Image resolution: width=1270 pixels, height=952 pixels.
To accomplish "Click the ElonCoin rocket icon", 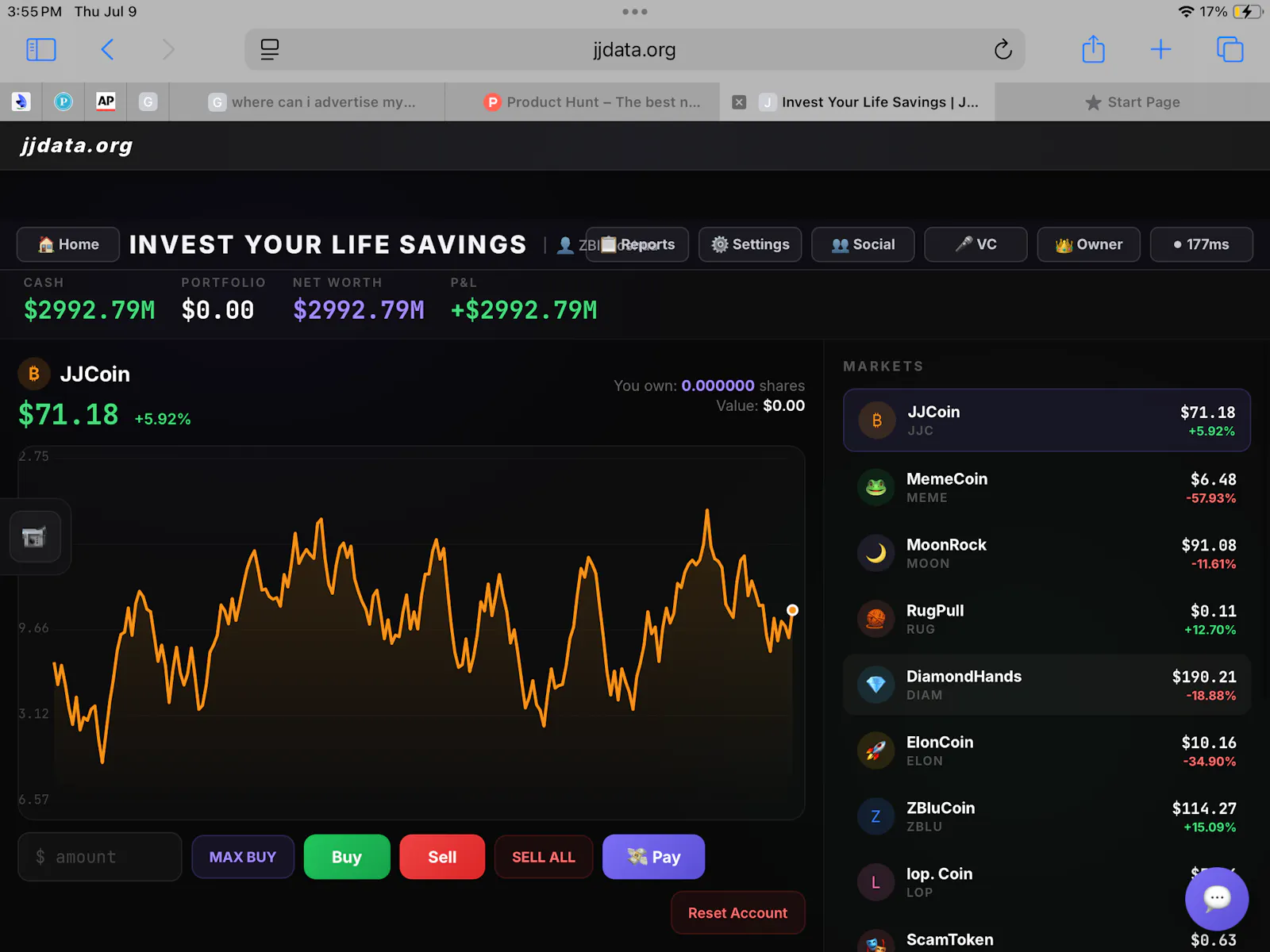I will (x=876, y=750).
